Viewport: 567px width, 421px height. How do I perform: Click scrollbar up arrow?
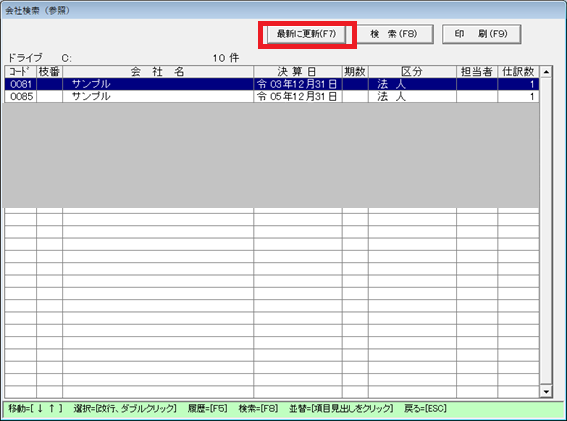point(546,72)
